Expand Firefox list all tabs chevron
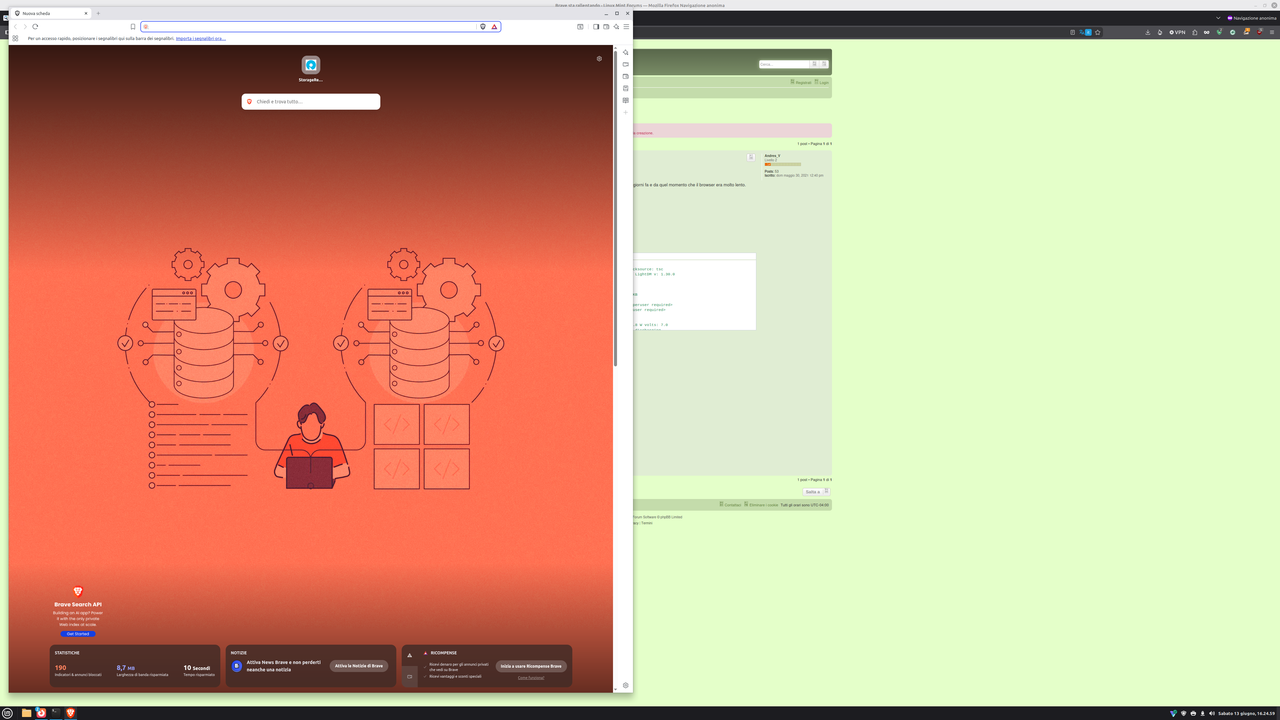1280x720 pixels. (1218, 17)
